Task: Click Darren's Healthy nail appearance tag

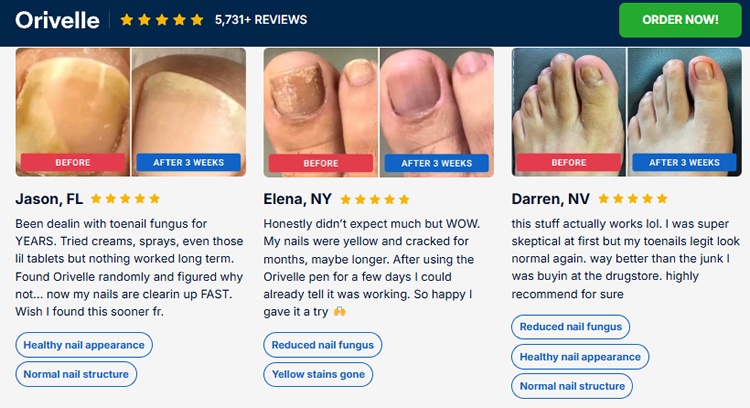Action: pos(580,357)
